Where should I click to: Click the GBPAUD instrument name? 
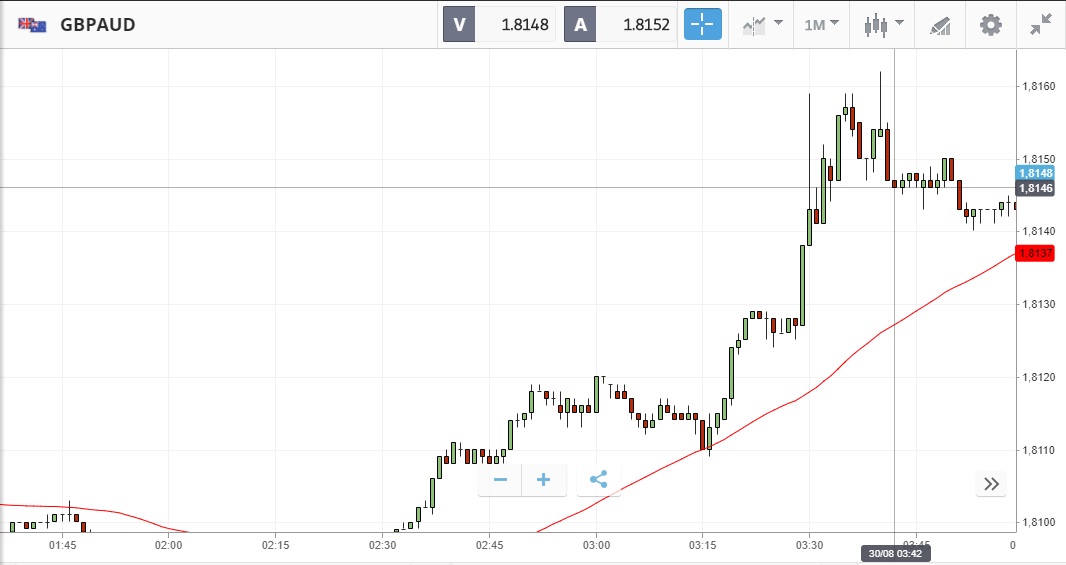[97, 25]
